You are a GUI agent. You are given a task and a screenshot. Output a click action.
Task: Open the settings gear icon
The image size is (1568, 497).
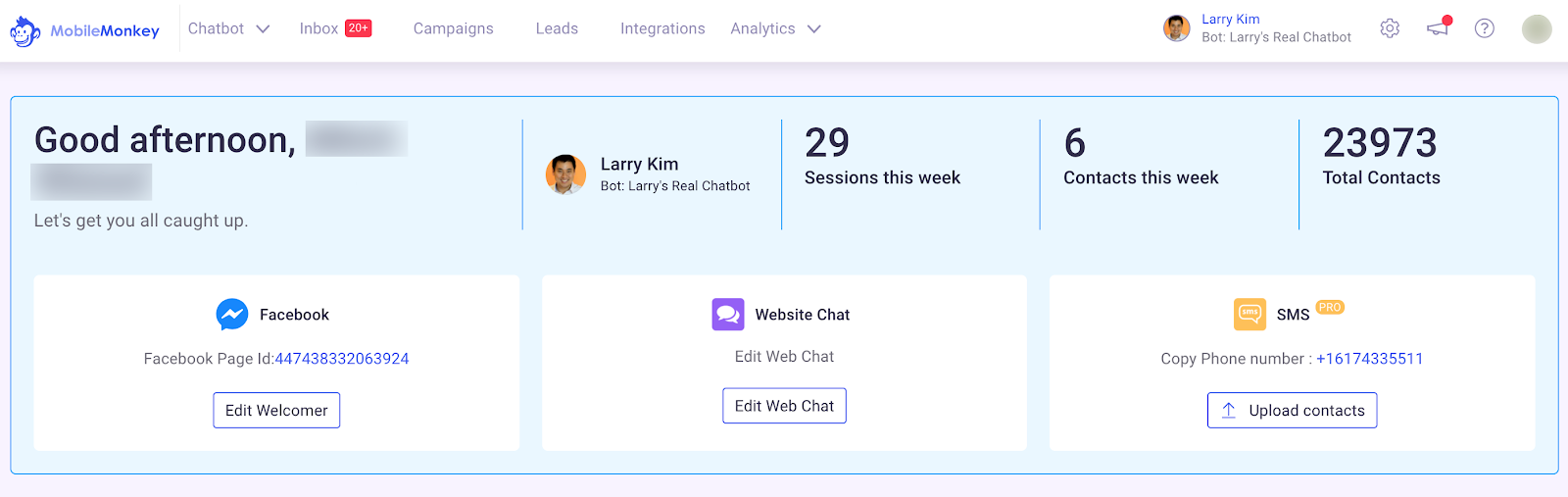(1390, 28)
